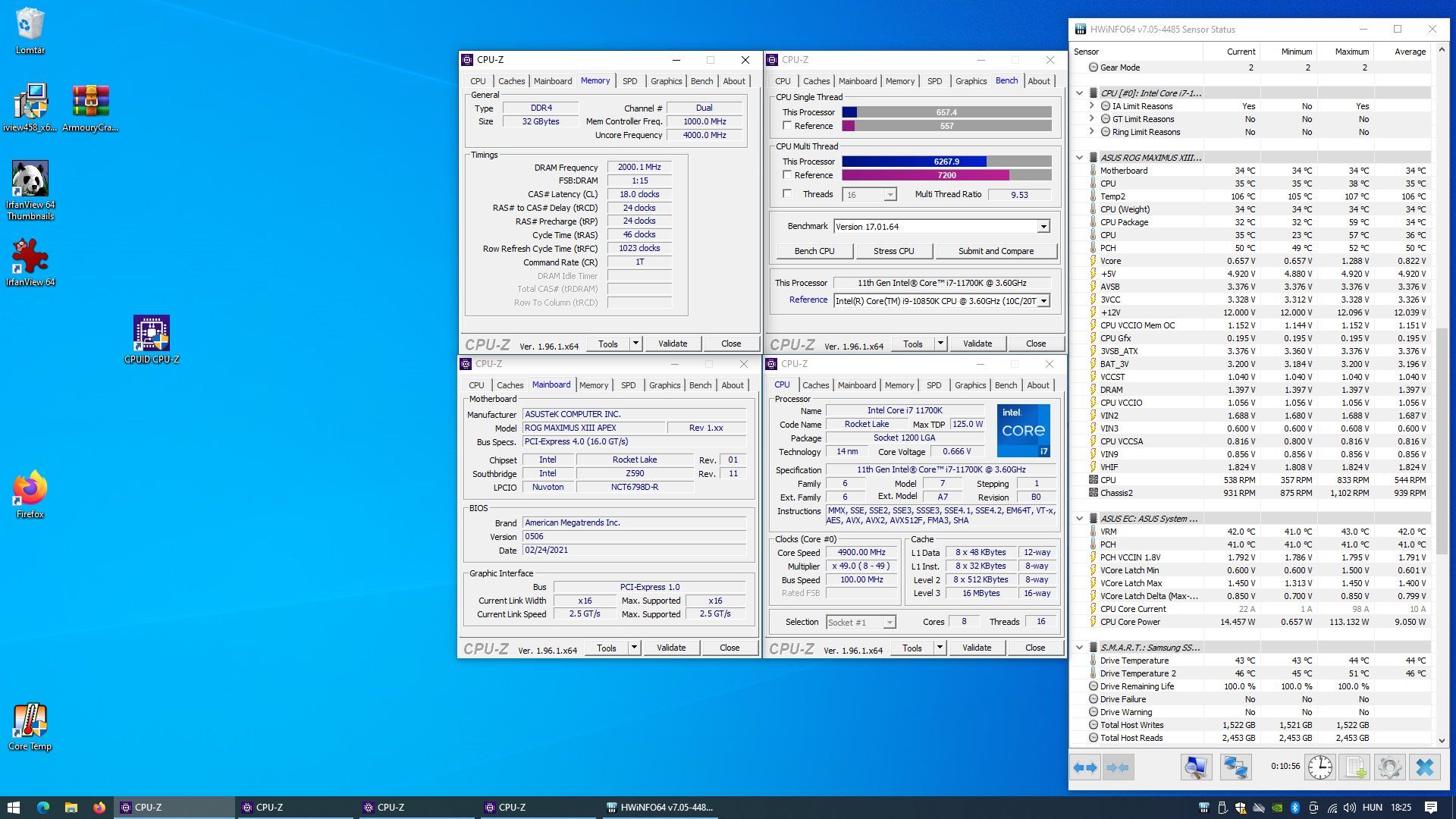Screen dimensions: 1456x819
Task: Toggle Multi Thread Reference checkbox in Bench
Action: pyautogui.click(x=787, y=175)
